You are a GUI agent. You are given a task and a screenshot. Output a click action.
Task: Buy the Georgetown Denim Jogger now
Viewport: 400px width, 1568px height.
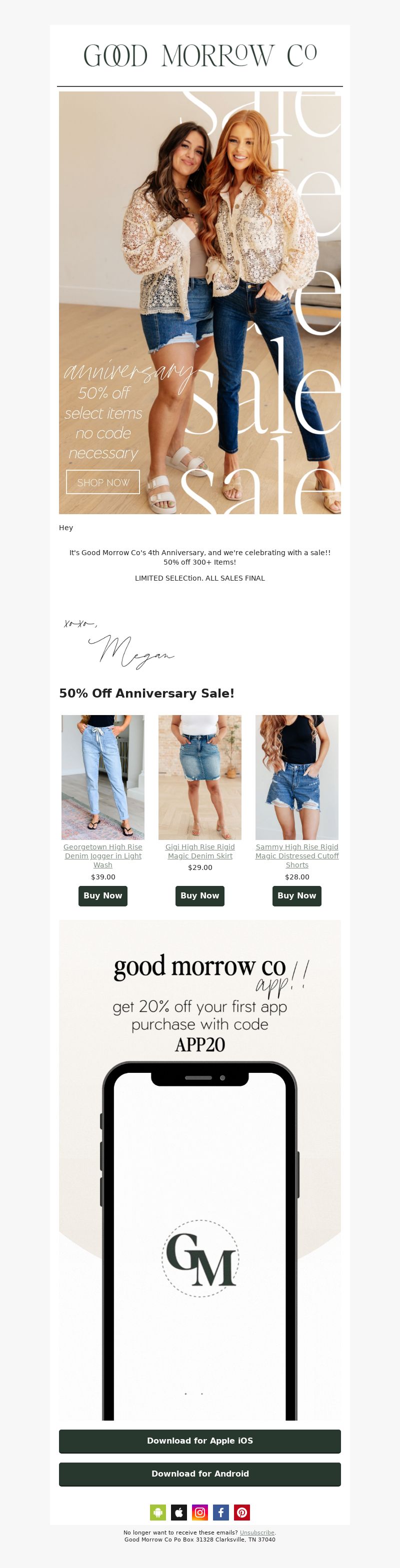tap(103, 895)
